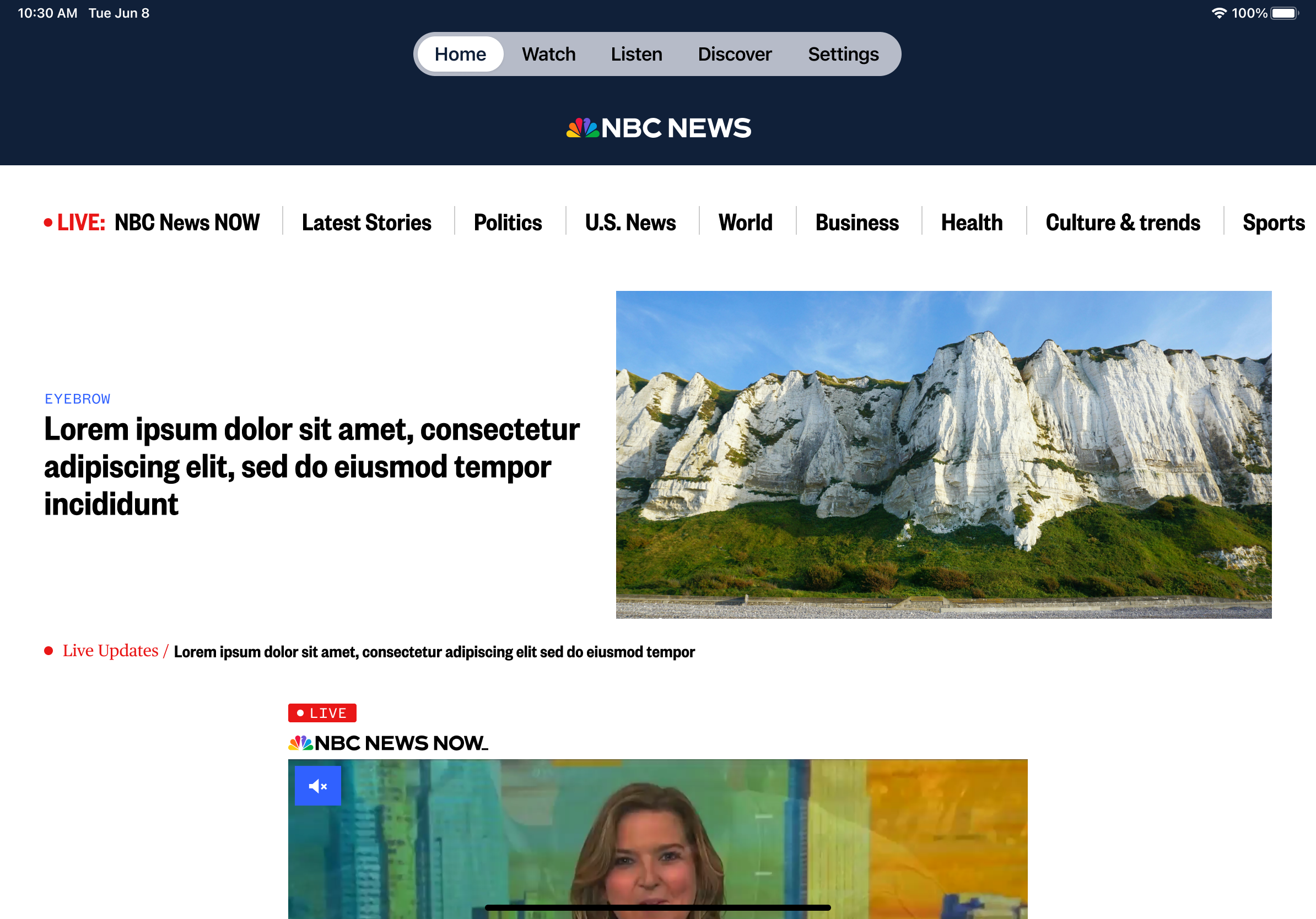This screenshot has height=919, width=1316.
Task: Tap the red LIVE badge
Action: 322,713
